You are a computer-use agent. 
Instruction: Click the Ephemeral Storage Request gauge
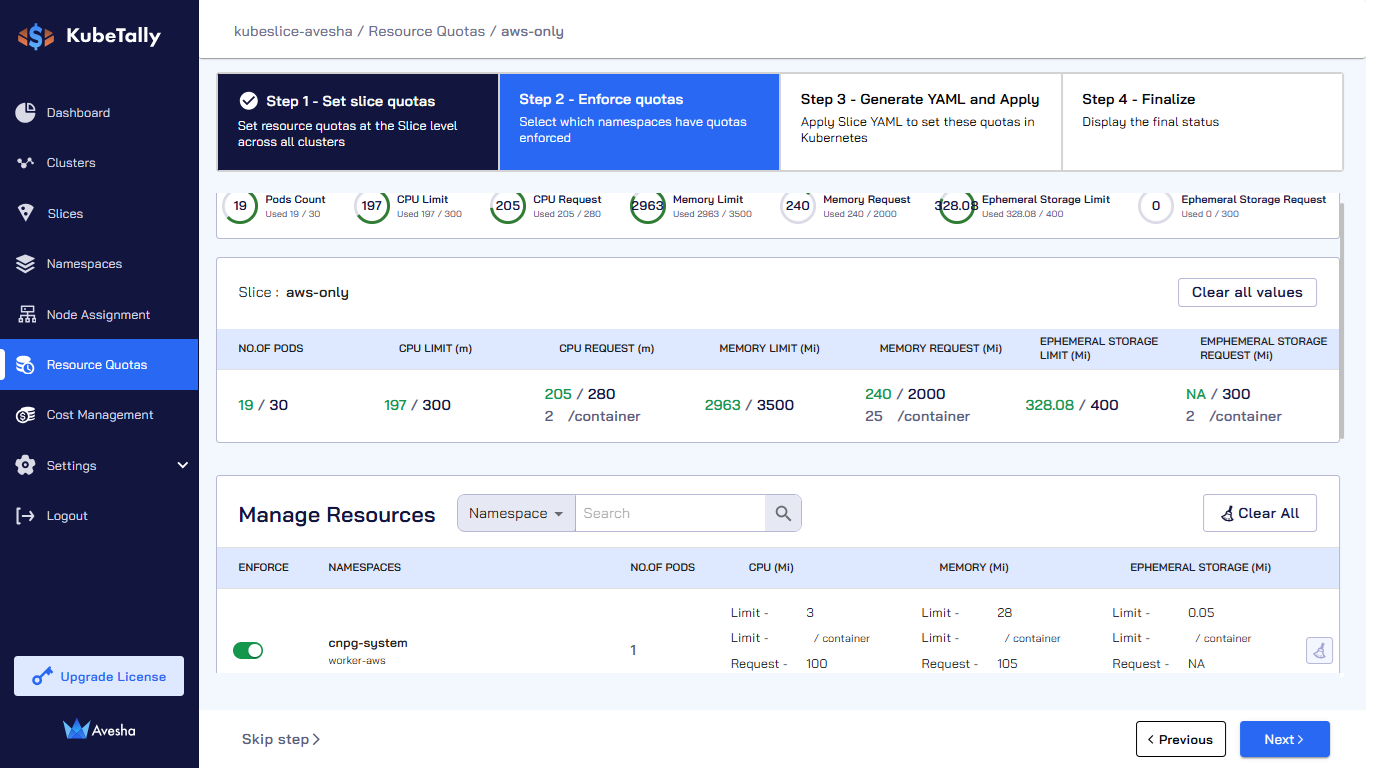[1156, 206]
